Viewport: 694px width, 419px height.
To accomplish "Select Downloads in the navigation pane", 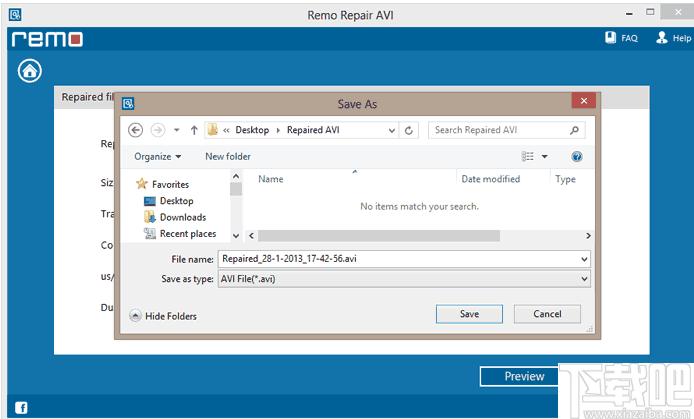I will point(182,217).
